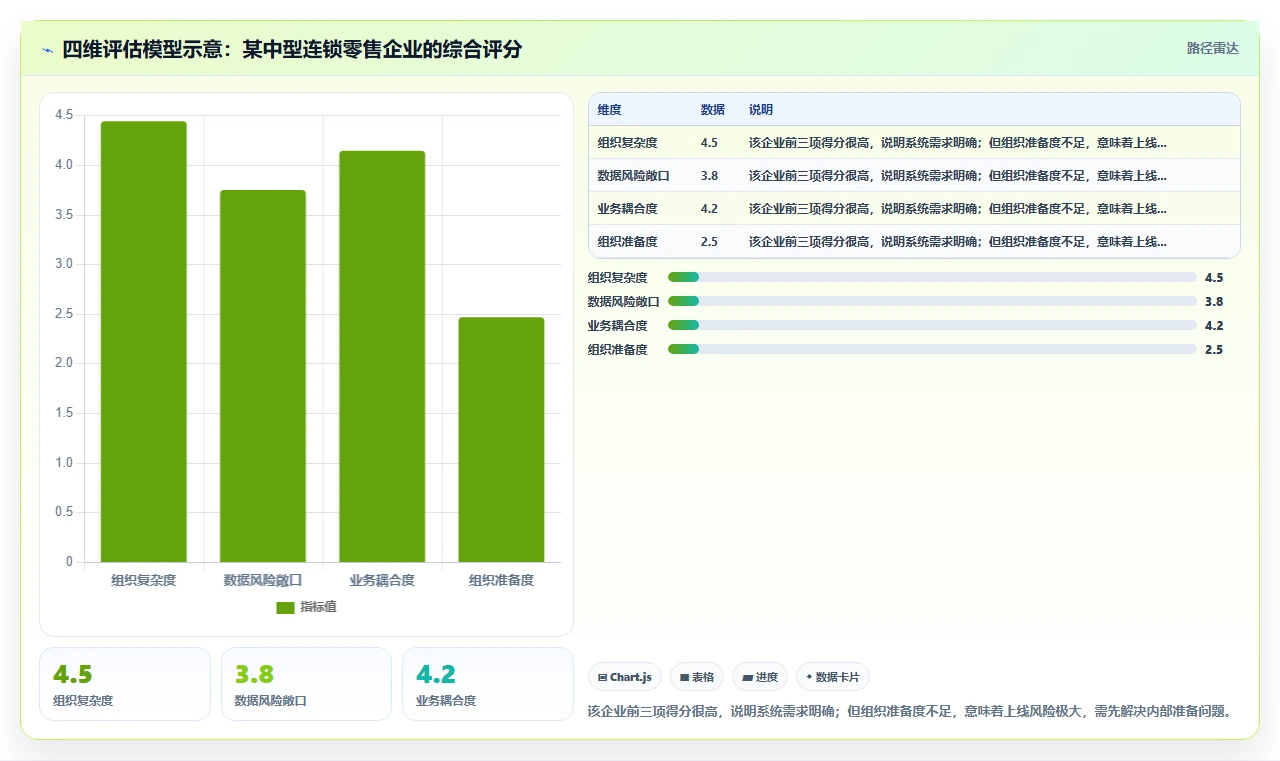Click the summary sentence below the chips
Image resolution: width=1280 pixels, height=761 pixels.
[909, 712]
